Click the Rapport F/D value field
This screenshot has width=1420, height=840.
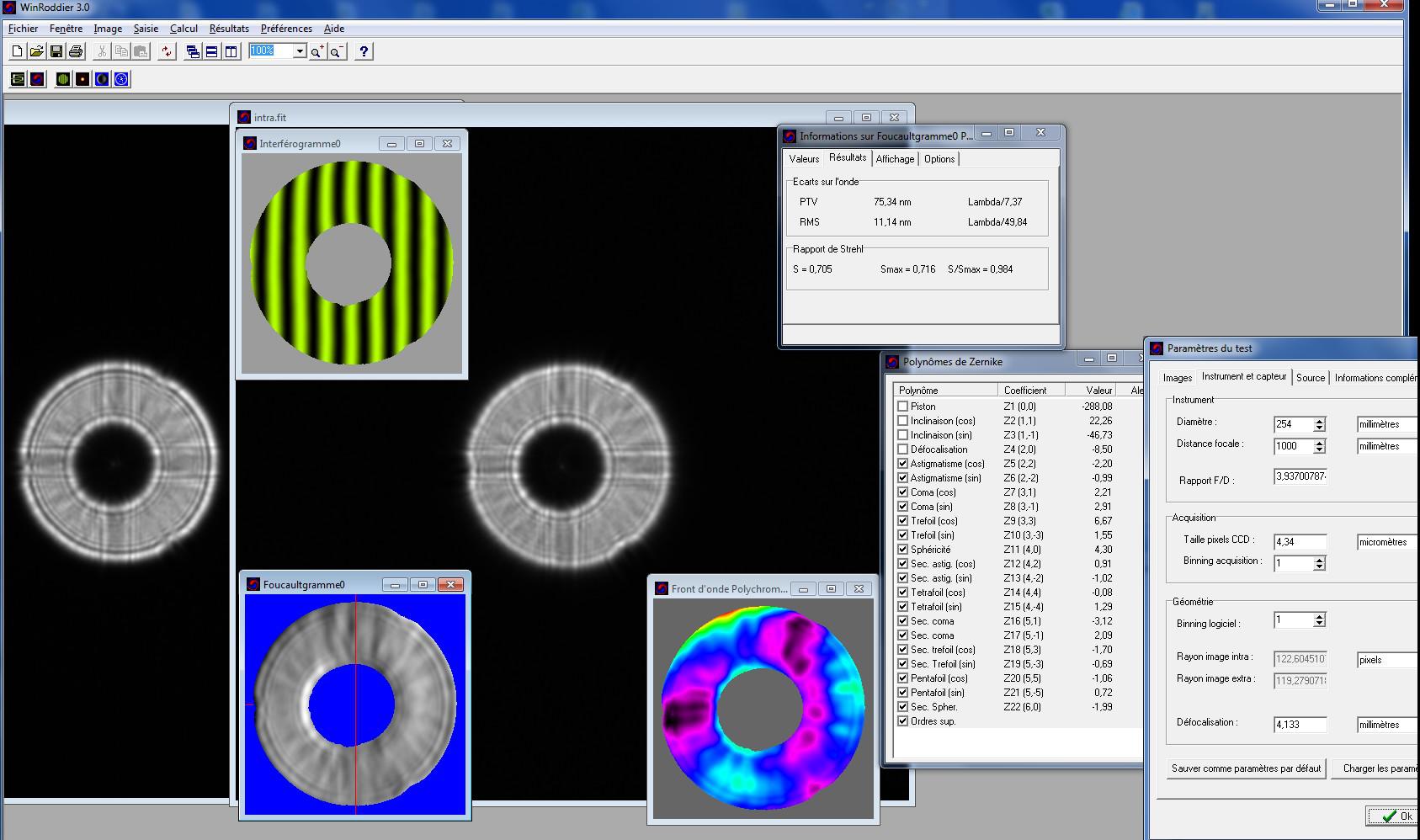pos(1300,476)
